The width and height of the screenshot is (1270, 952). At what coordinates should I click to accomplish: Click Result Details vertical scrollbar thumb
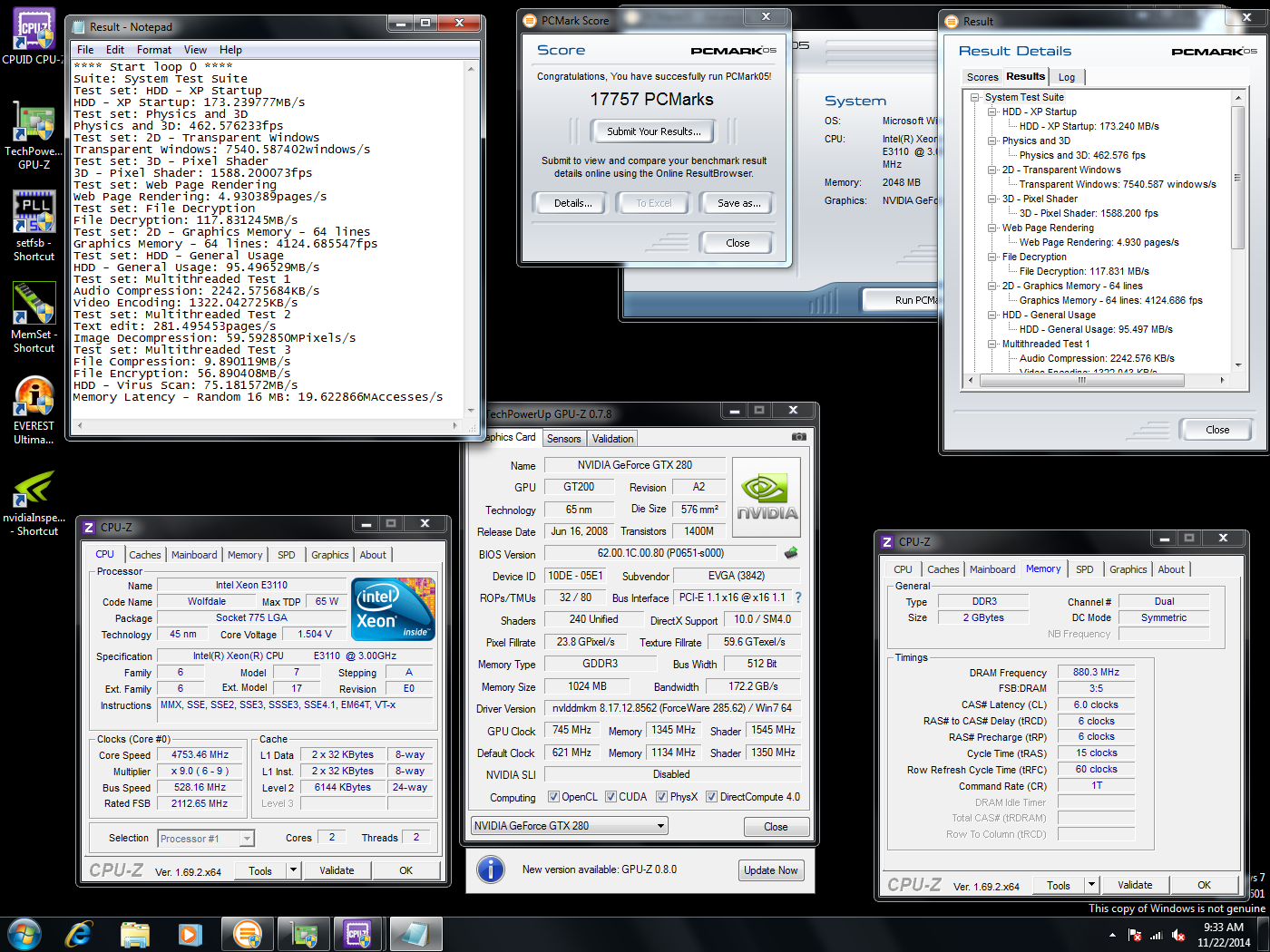coord(1237,177)
